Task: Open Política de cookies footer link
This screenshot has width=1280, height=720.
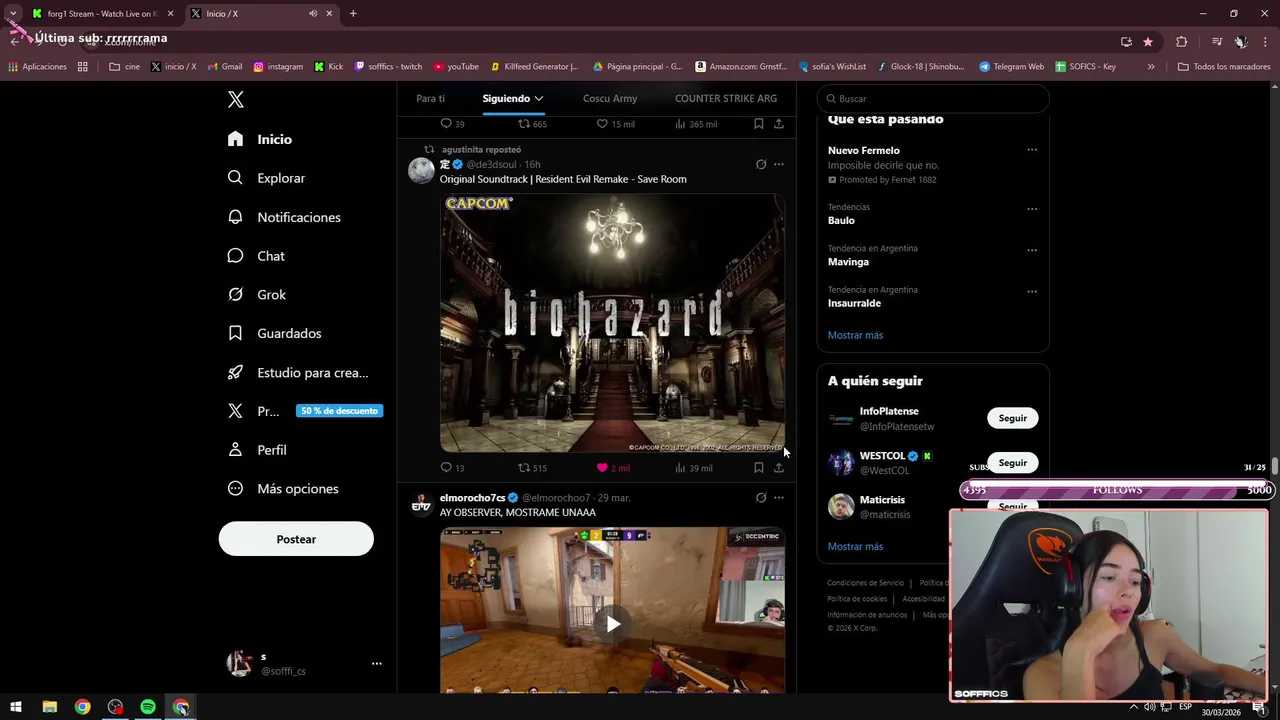Action: (857, 599)
